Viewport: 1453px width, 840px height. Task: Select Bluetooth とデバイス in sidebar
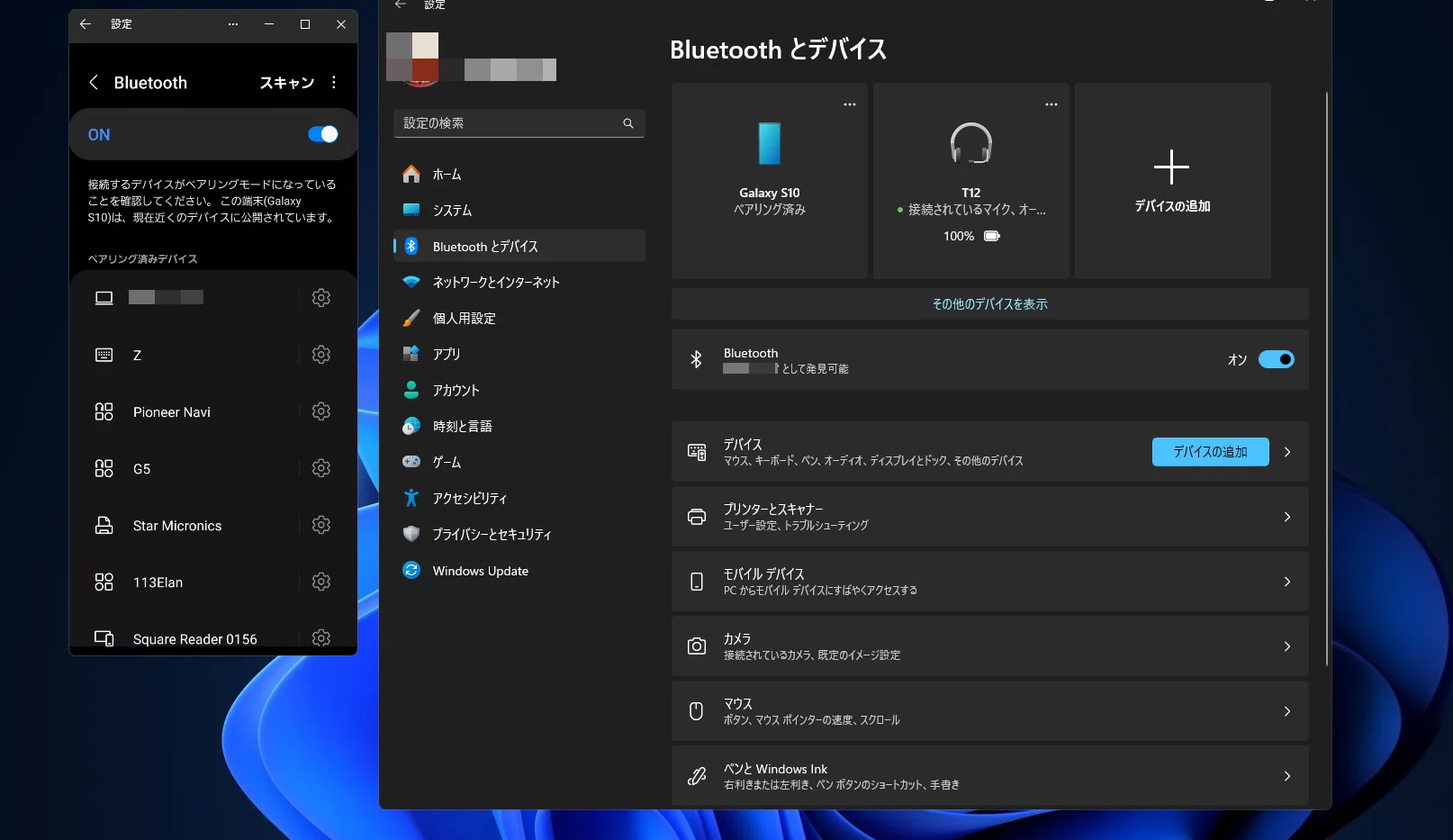coord(519,247)
